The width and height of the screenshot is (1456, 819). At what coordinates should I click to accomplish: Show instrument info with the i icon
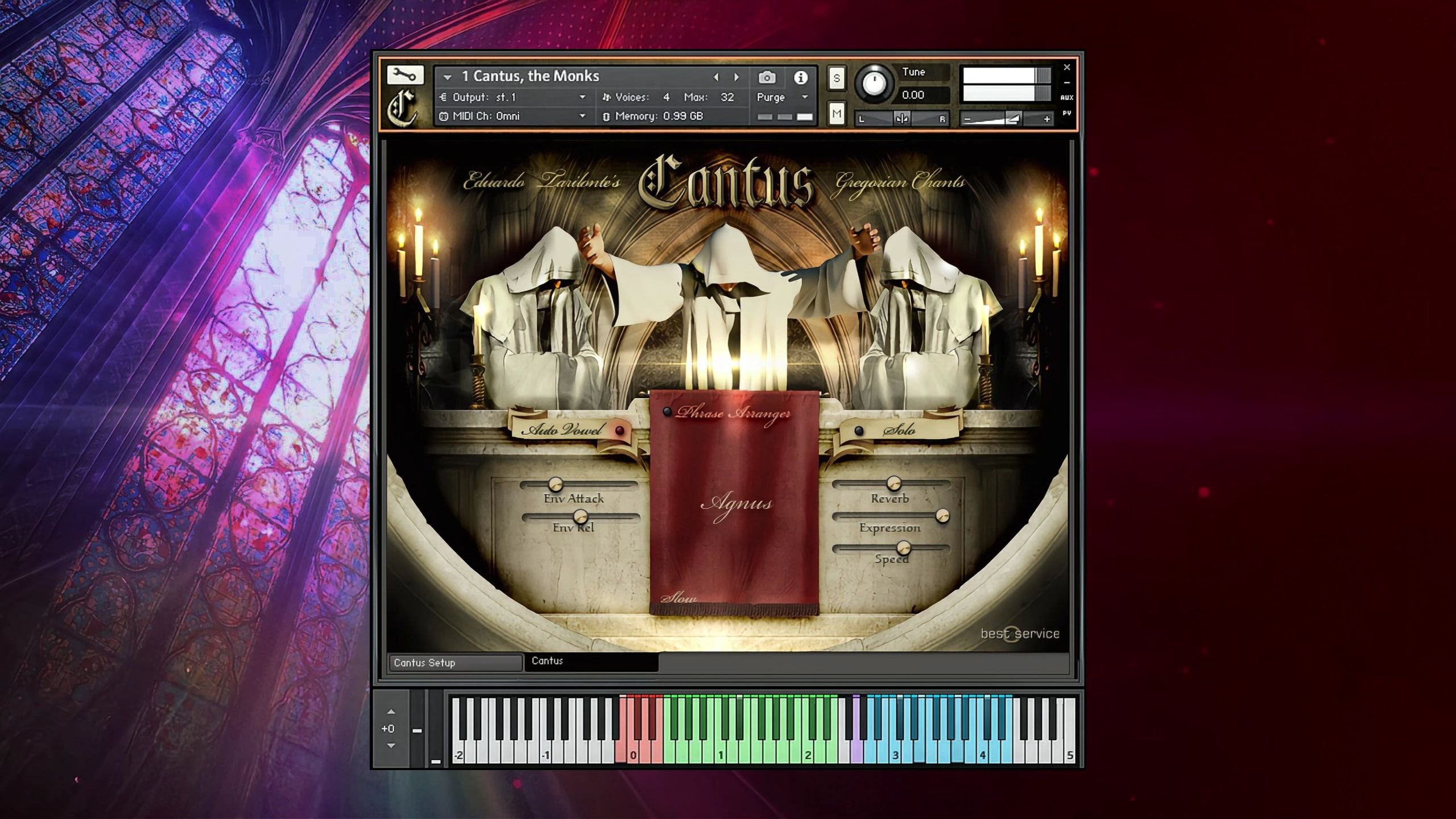point(800,77)
